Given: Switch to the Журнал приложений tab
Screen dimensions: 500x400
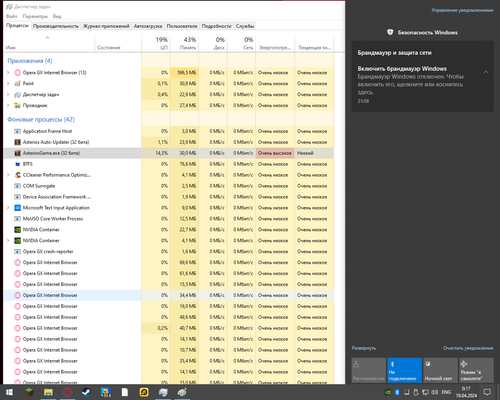Looking at the screenshot, I should tap(106, 26).
